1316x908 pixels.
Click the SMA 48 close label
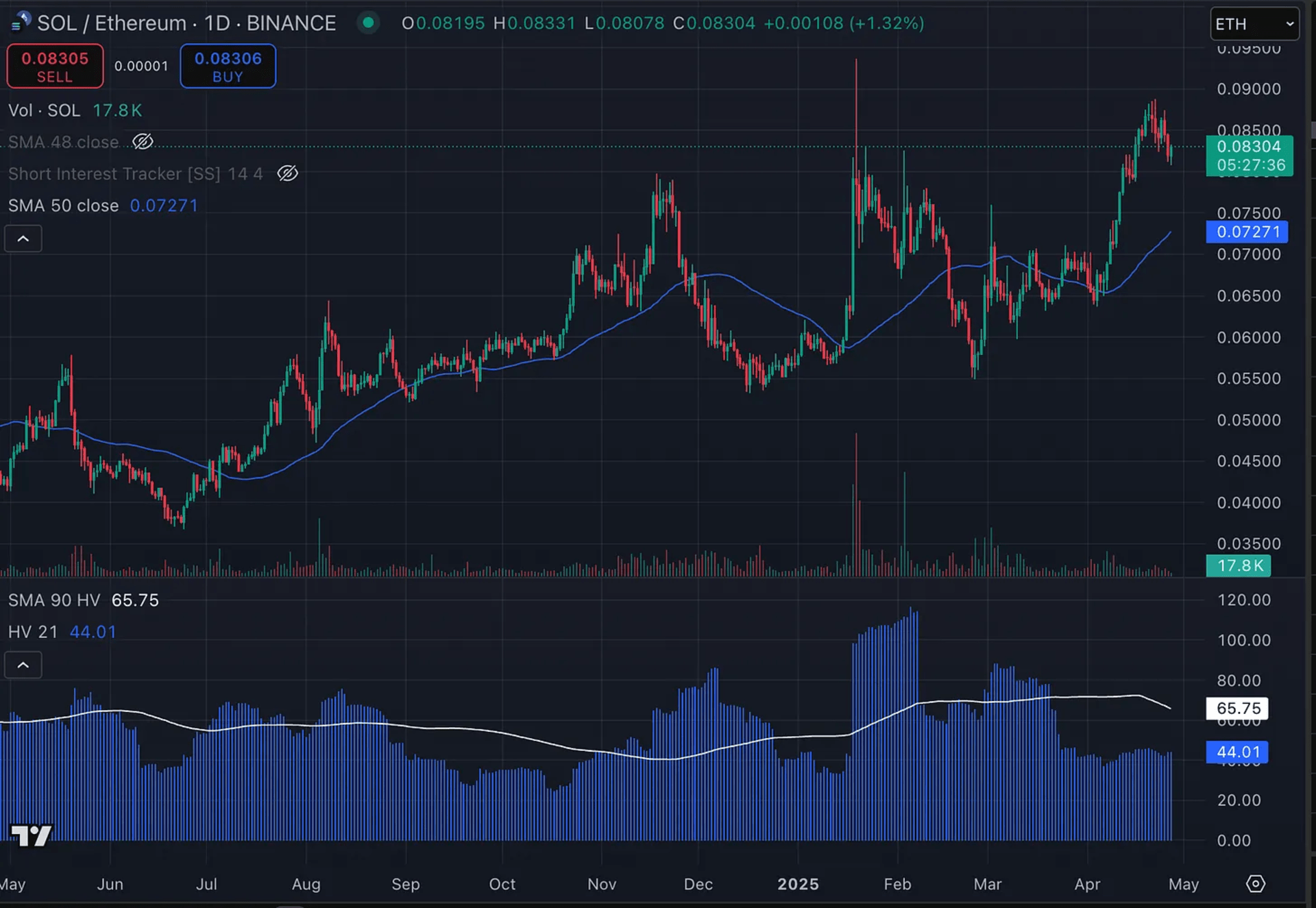tap(63, 143)
